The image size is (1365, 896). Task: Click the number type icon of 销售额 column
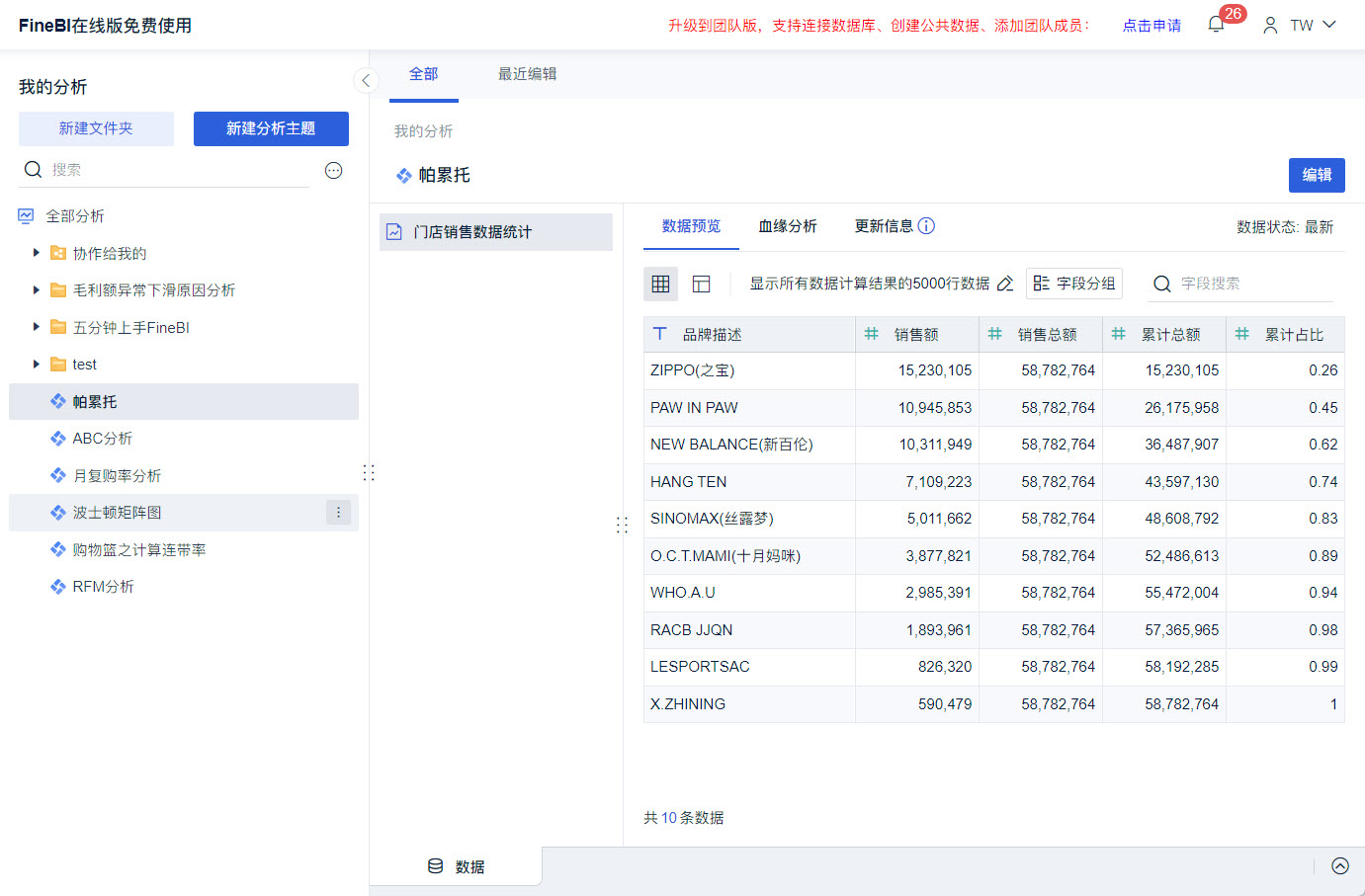pyautogui.click(x=872, y=334)
